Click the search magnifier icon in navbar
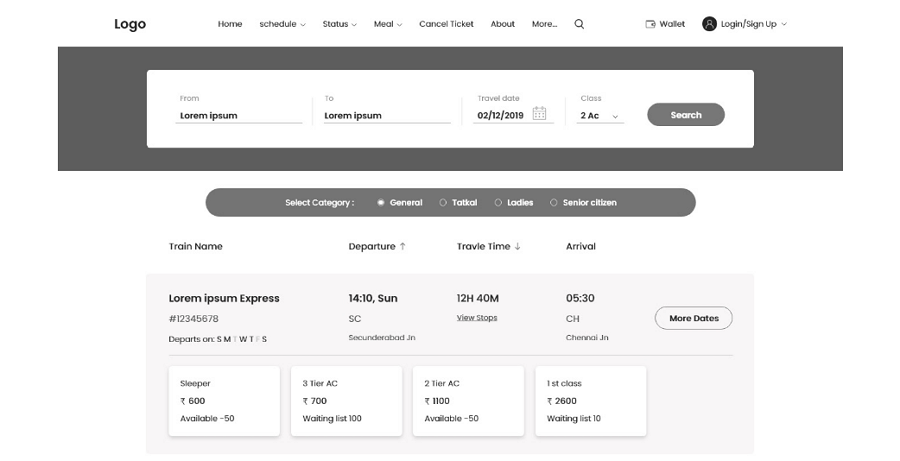Viewport: 900px width, 461px height. pos(579,24)
